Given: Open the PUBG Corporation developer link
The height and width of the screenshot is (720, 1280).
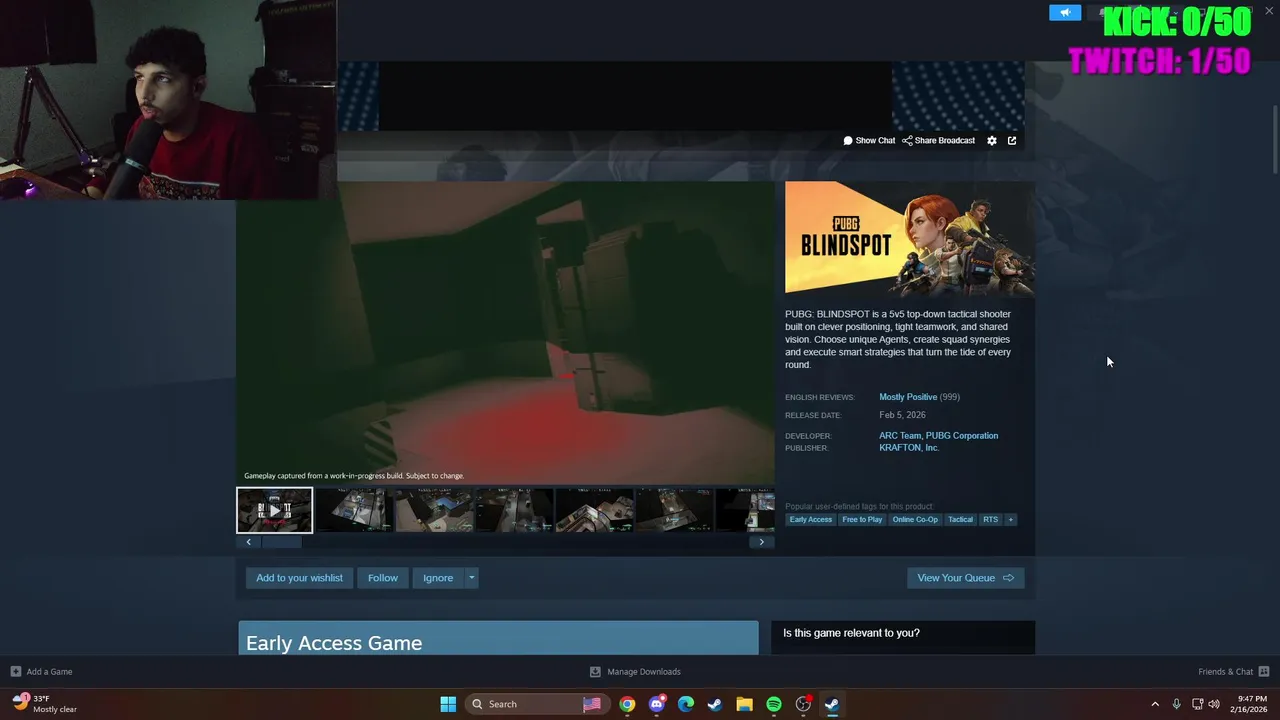Looking at the screenshot, I should [962, 436].
